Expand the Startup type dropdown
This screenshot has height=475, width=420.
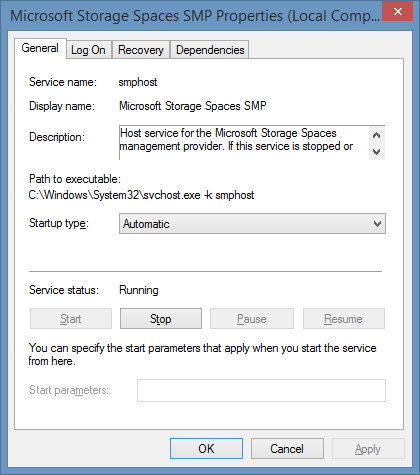coord(252,224)
